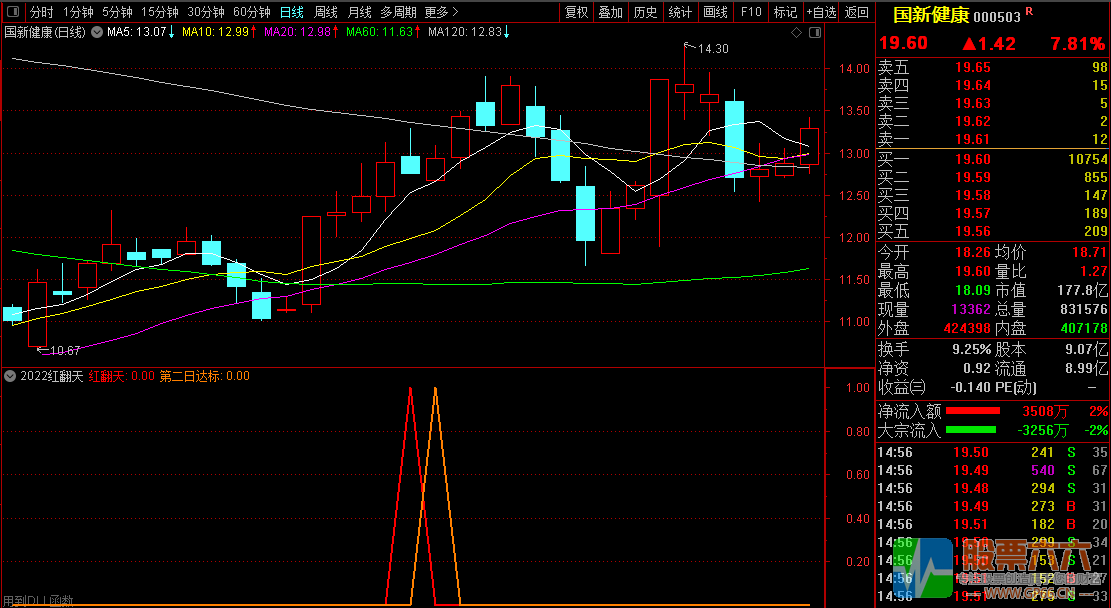Switch to the 分时 tab
1111x608 pixels.
[x=41, y=12]
